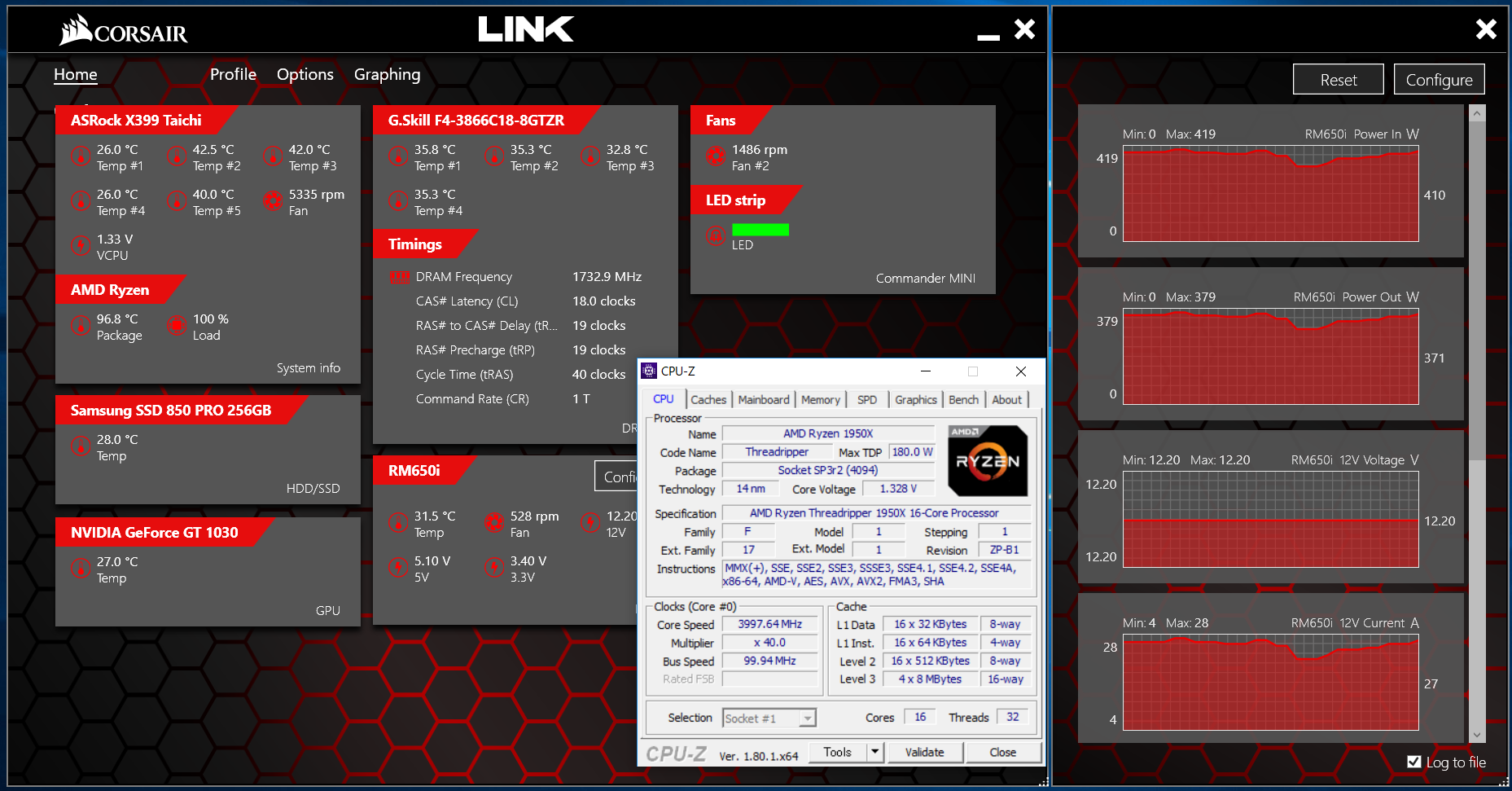The image size is (1512, 791).
Task: Click the AMD Ryzen Load icon
Action: point(177,325)
